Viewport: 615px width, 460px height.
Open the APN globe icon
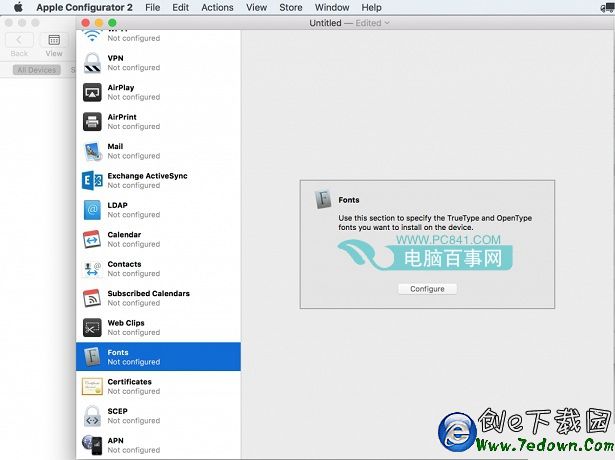92,445
